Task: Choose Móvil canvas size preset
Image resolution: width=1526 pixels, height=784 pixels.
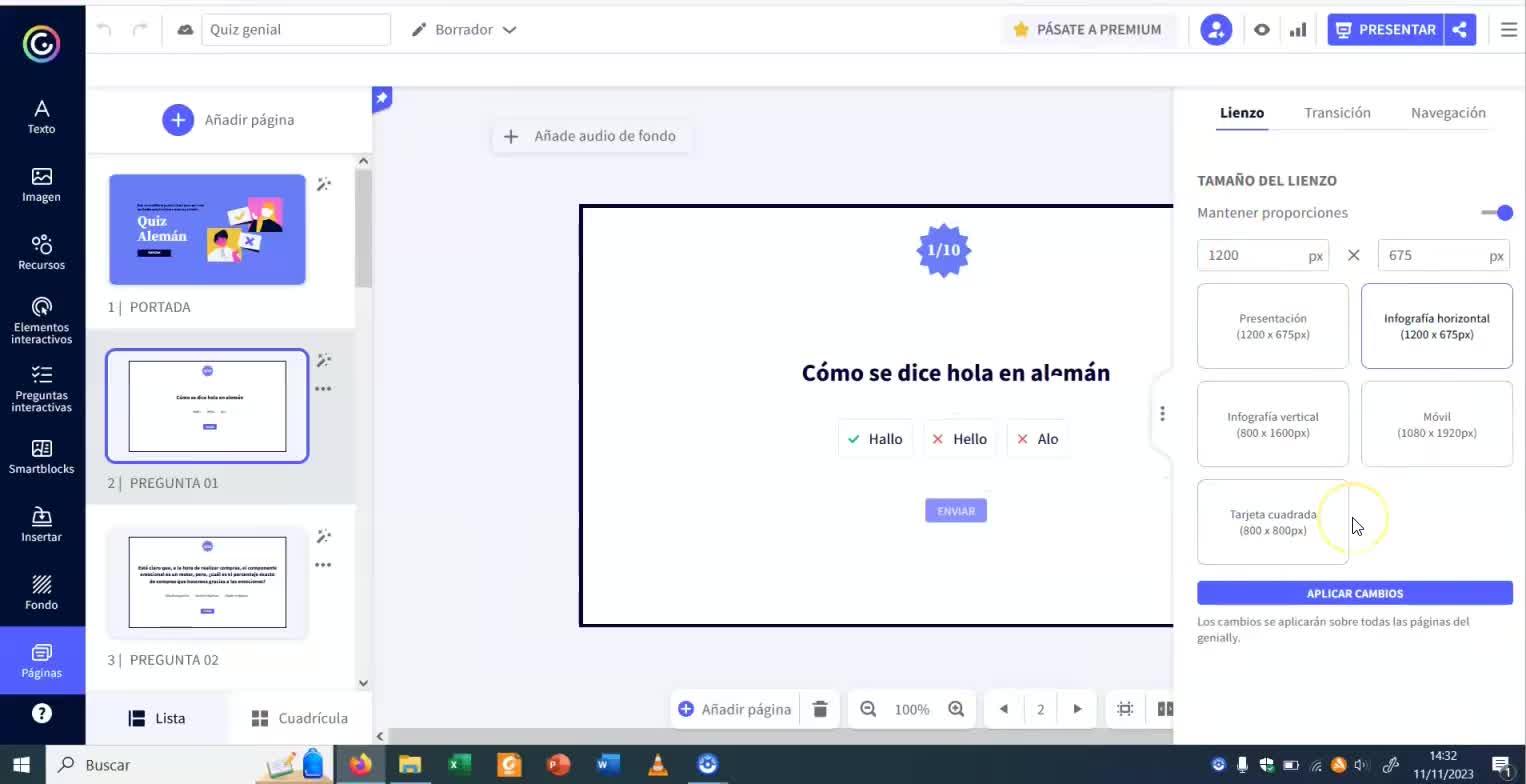Action: point(1437,424)
